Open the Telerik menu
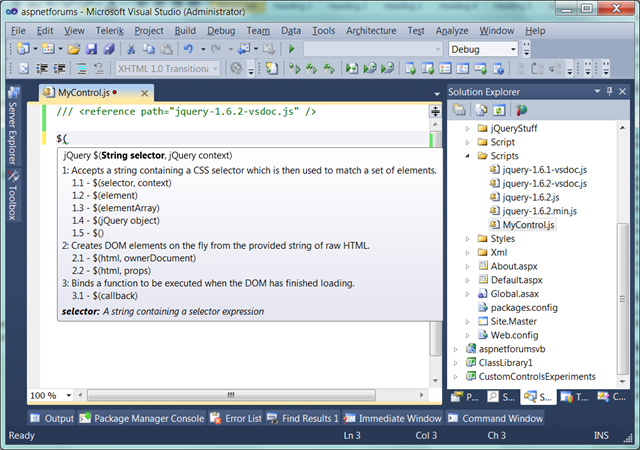The width and height of the screenshot is (640, 450). [x=111, y=31]
